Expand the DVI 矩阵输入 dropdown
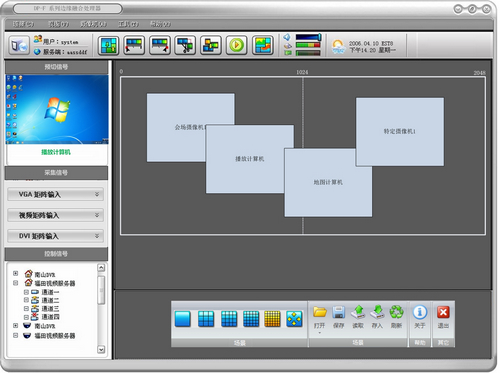This screenshot has width=500, height=373. pyautogui.click(x=56, y=236)
